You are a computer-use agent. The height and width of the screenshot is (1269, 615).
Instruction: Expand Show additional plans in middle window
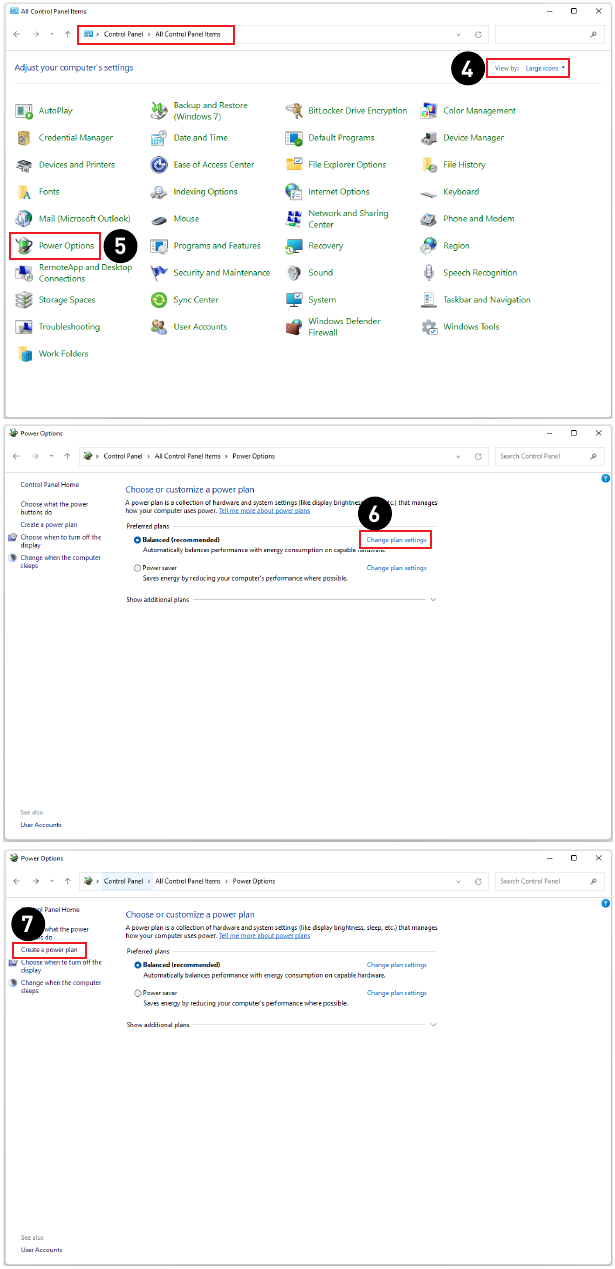(433, 600)
